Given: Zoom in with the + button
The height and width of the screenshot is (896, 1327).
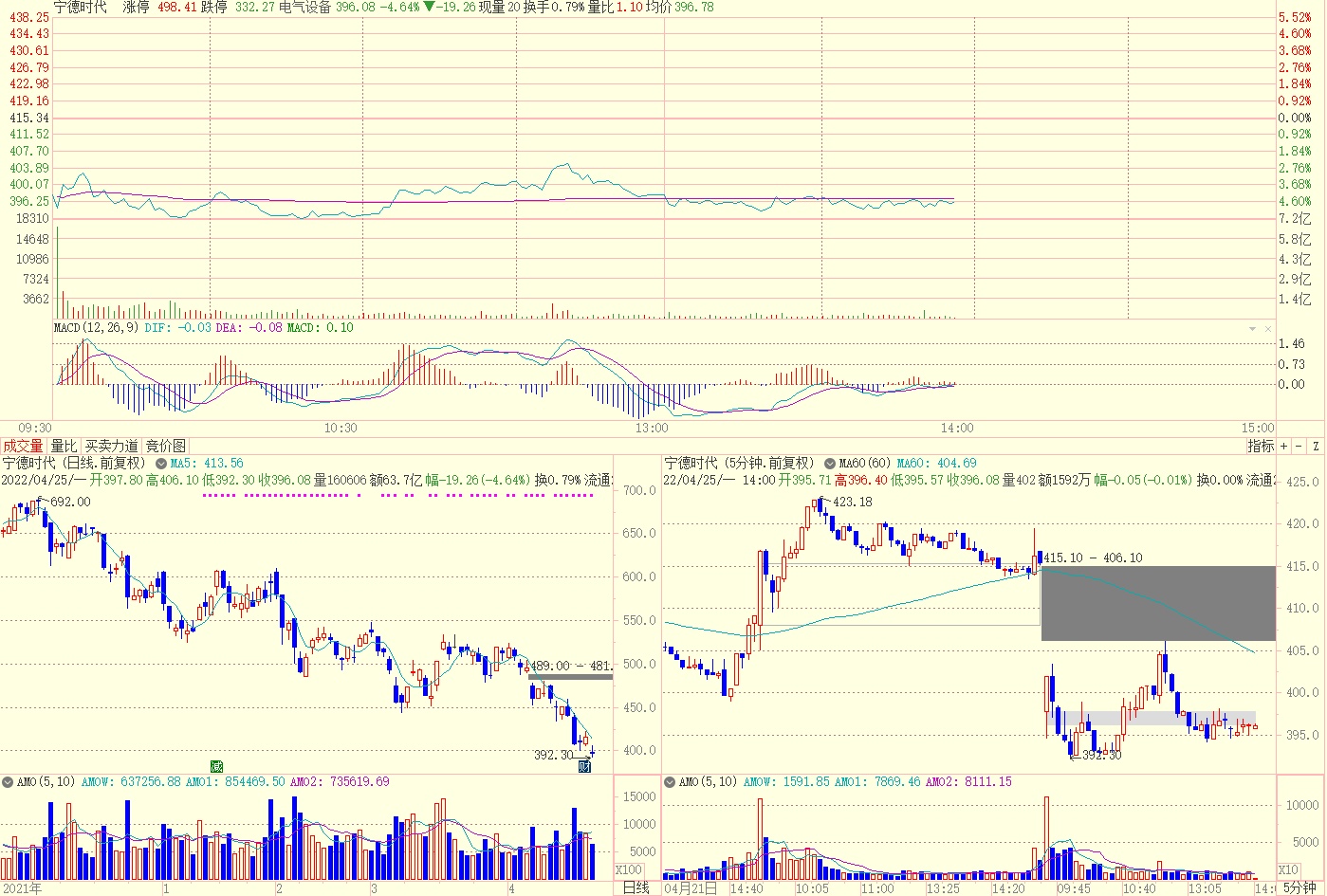Looking at the screenshot, I should (x=1284, y=446).
